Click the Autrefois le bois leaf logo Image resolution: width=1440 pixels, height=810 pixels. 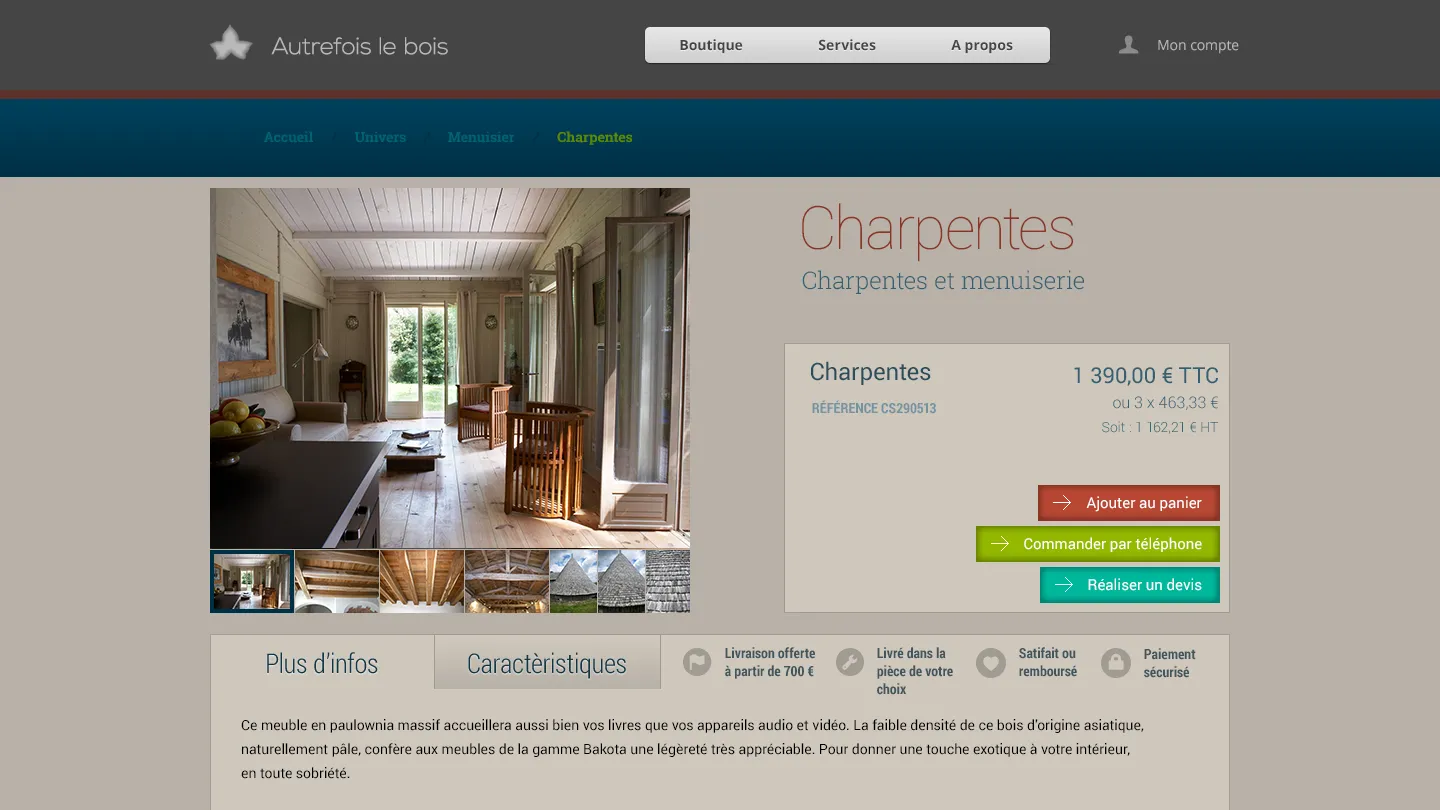point(231,44)
